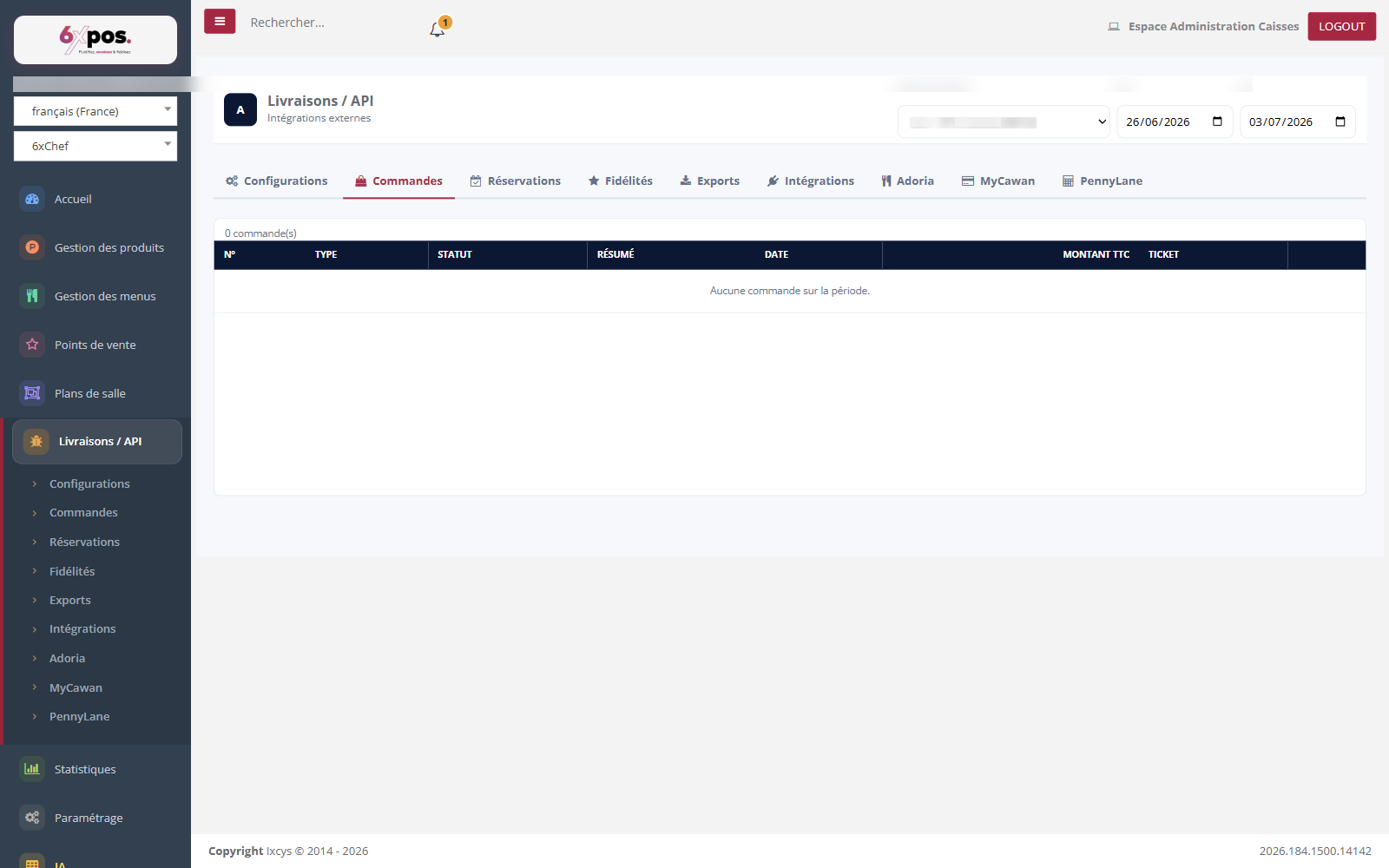Switch to the Réservations tab
Screen dimensions: 1389x868
point(516,181)
